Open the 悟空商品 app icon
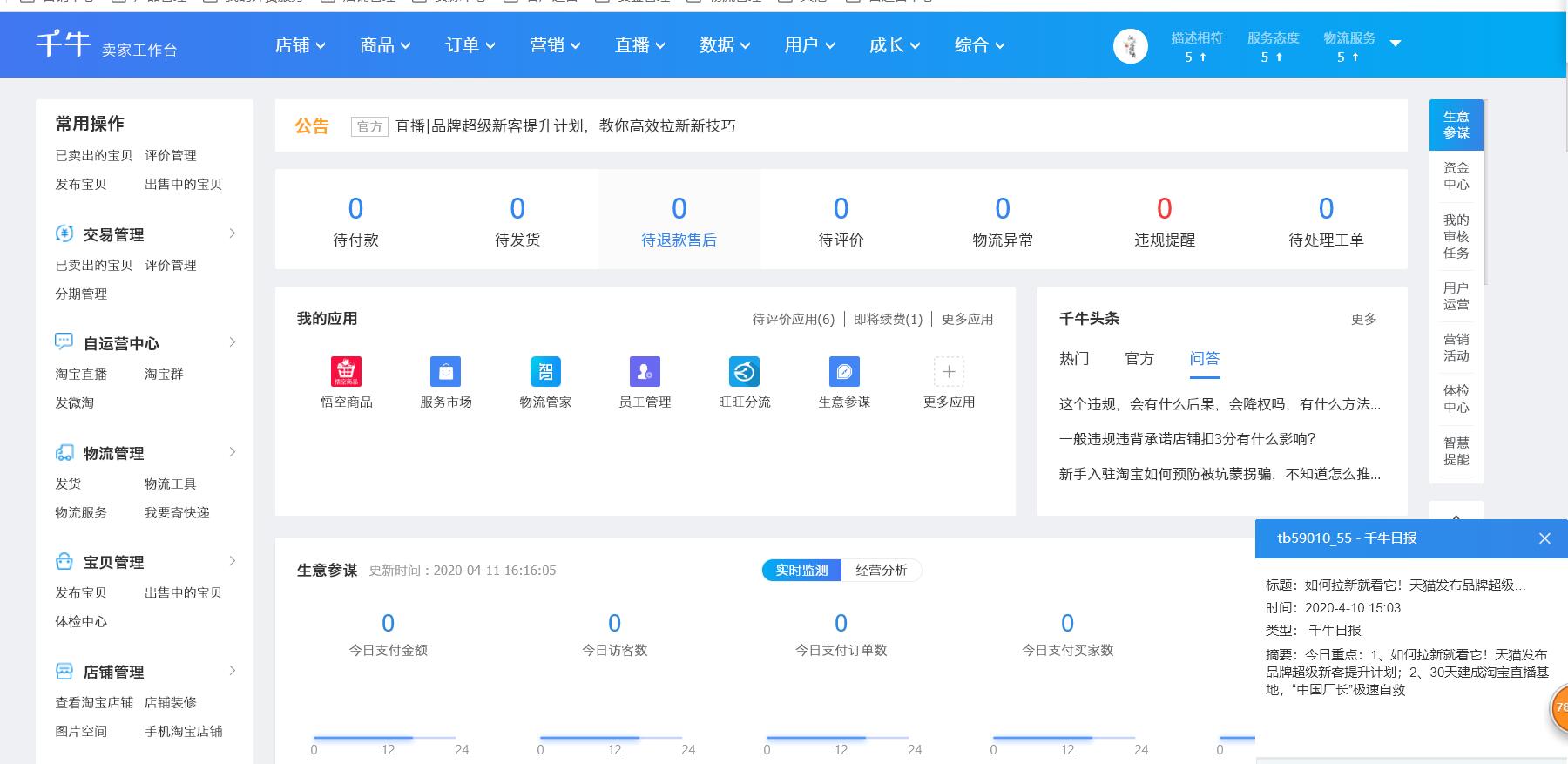Screen dimensions: 1568x764 point(347,372)
